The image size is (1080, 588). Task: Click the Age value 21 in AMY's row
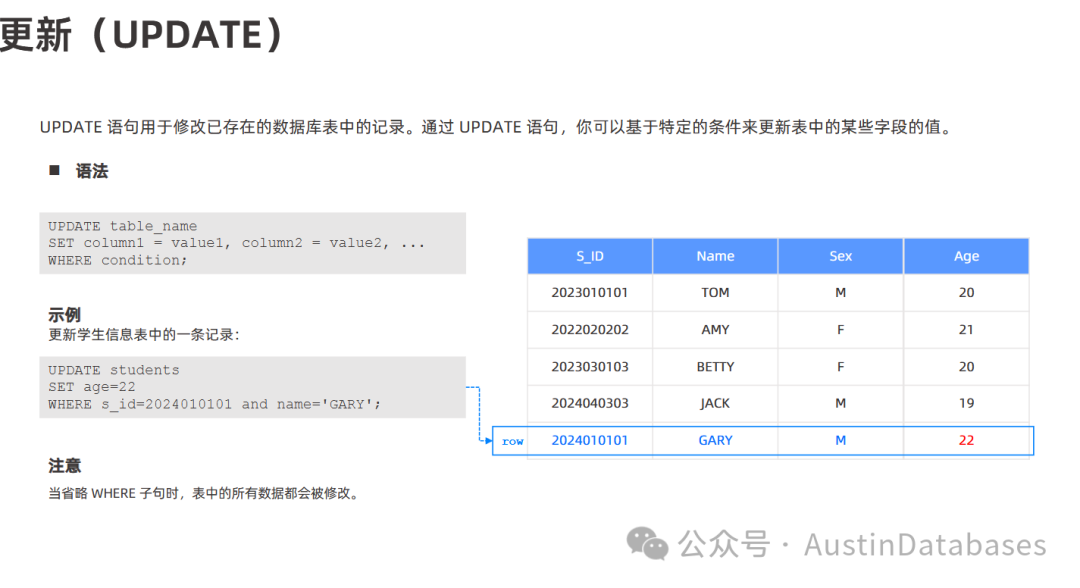[x=966, y=330]
